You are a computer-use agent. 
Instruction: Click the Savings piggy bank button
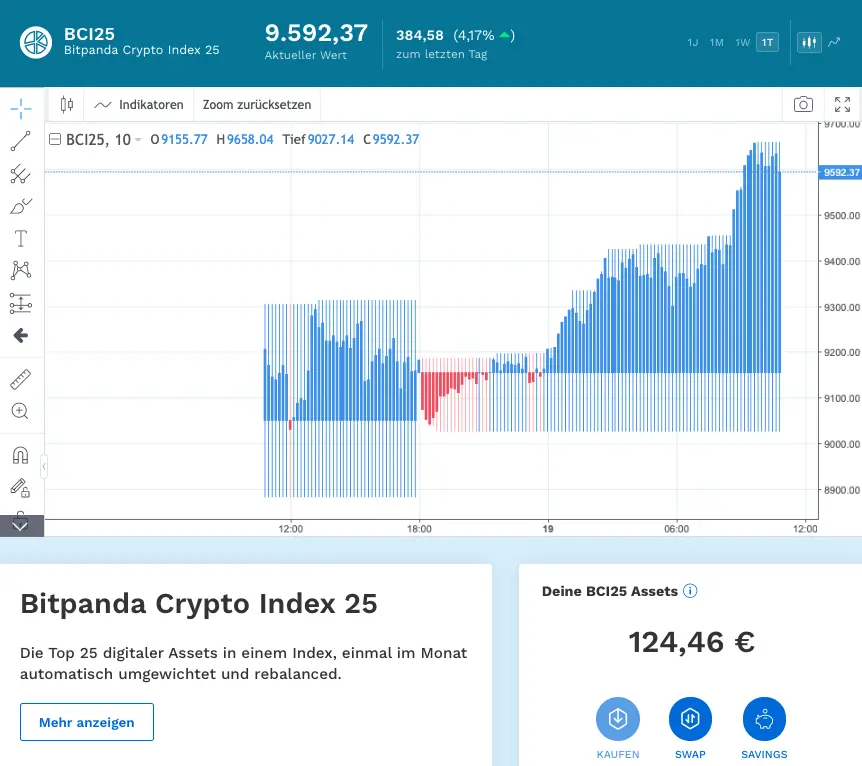[764, 719]
